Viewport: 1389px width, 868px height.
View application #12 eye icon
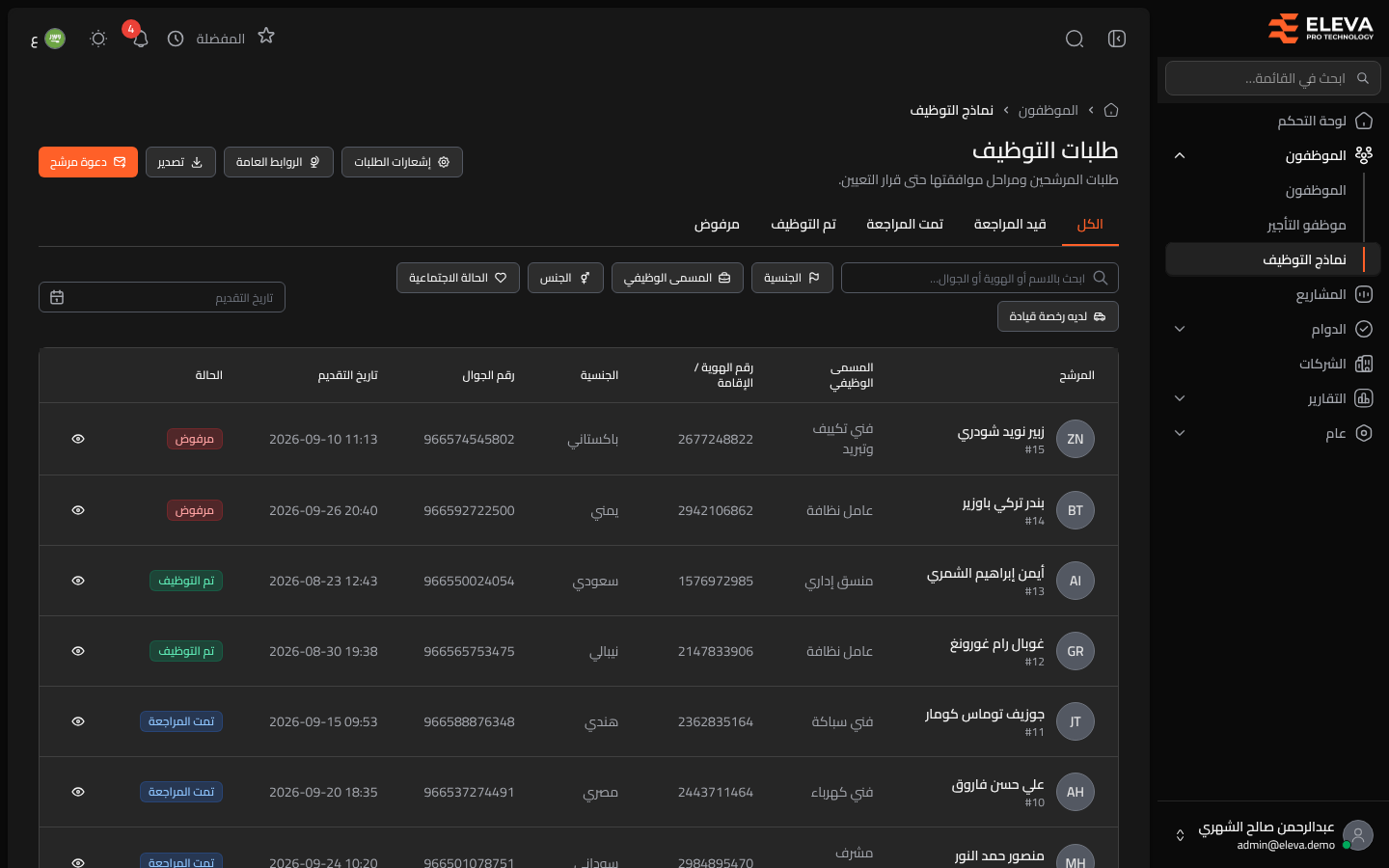pyautogui.click(x=78, y=651)
